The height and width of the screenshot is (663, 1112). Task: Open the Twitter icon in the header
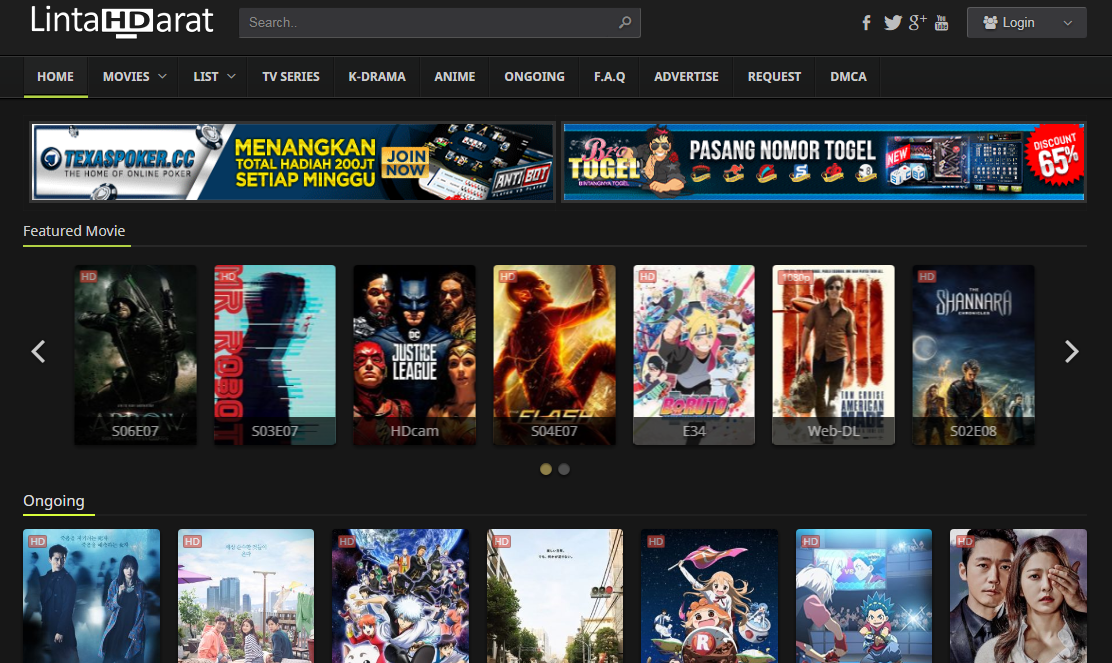coord(892,22)
